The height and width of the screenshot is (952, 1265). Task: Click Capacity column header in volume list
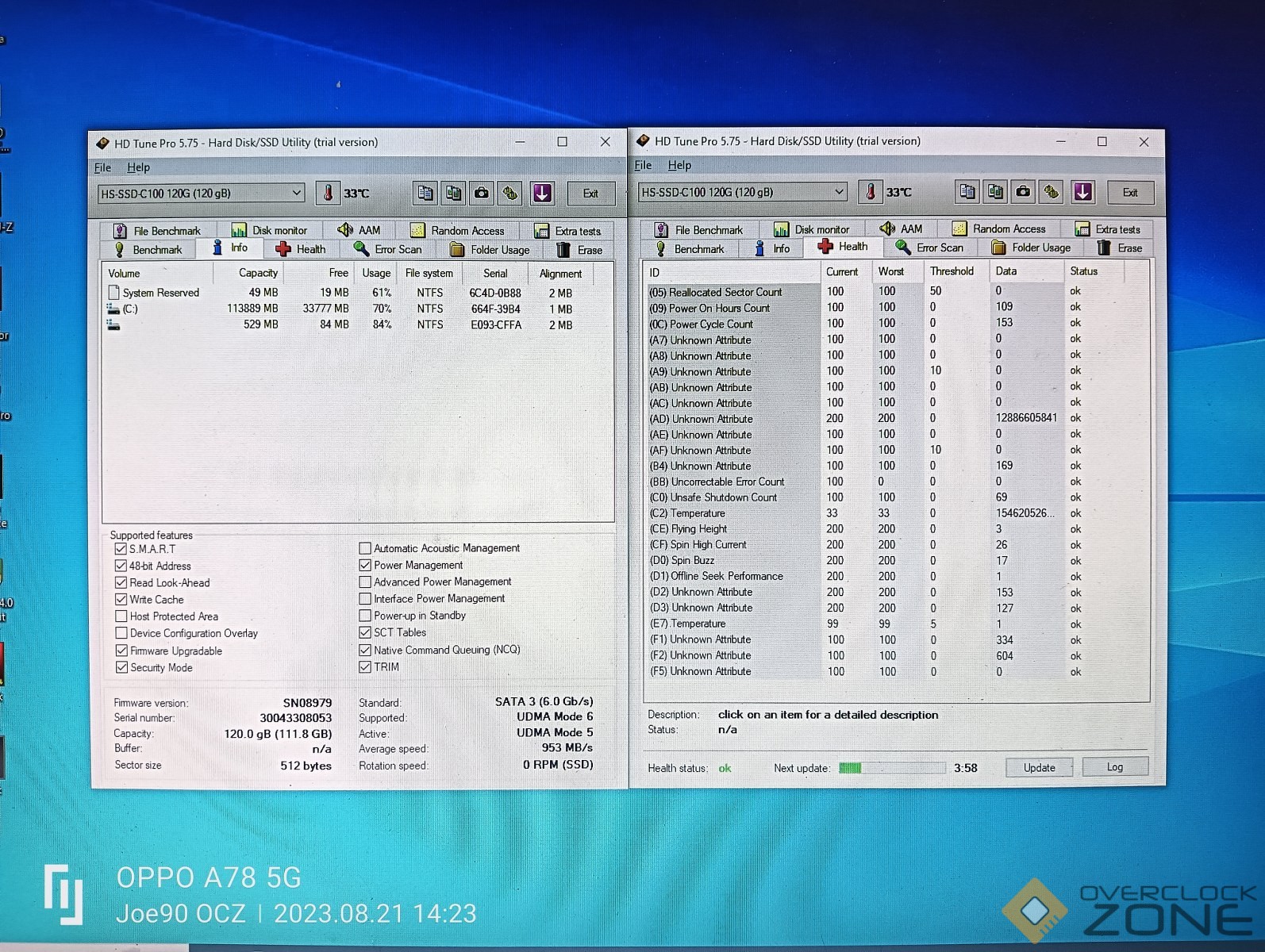pos(248,273)
